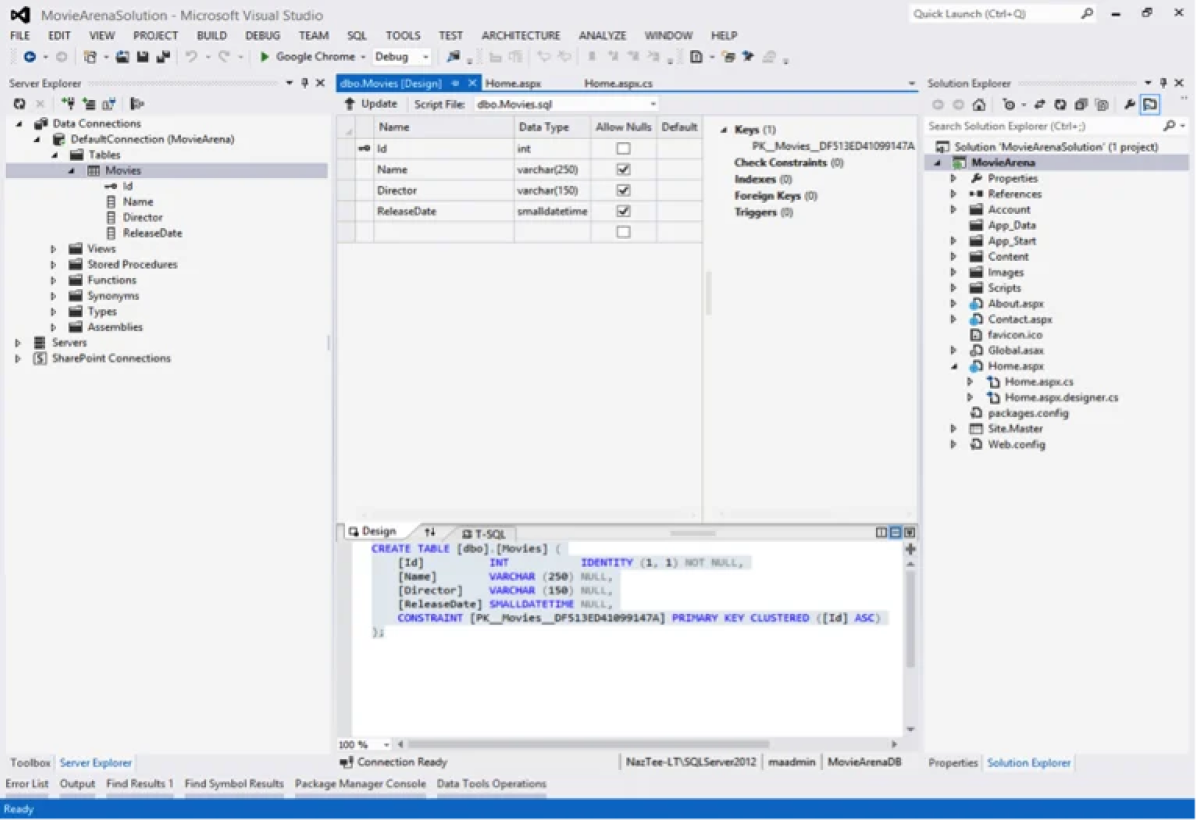Uncheck Allow Nulls for Director column
Screen dimensions: 1196x820
623,190
